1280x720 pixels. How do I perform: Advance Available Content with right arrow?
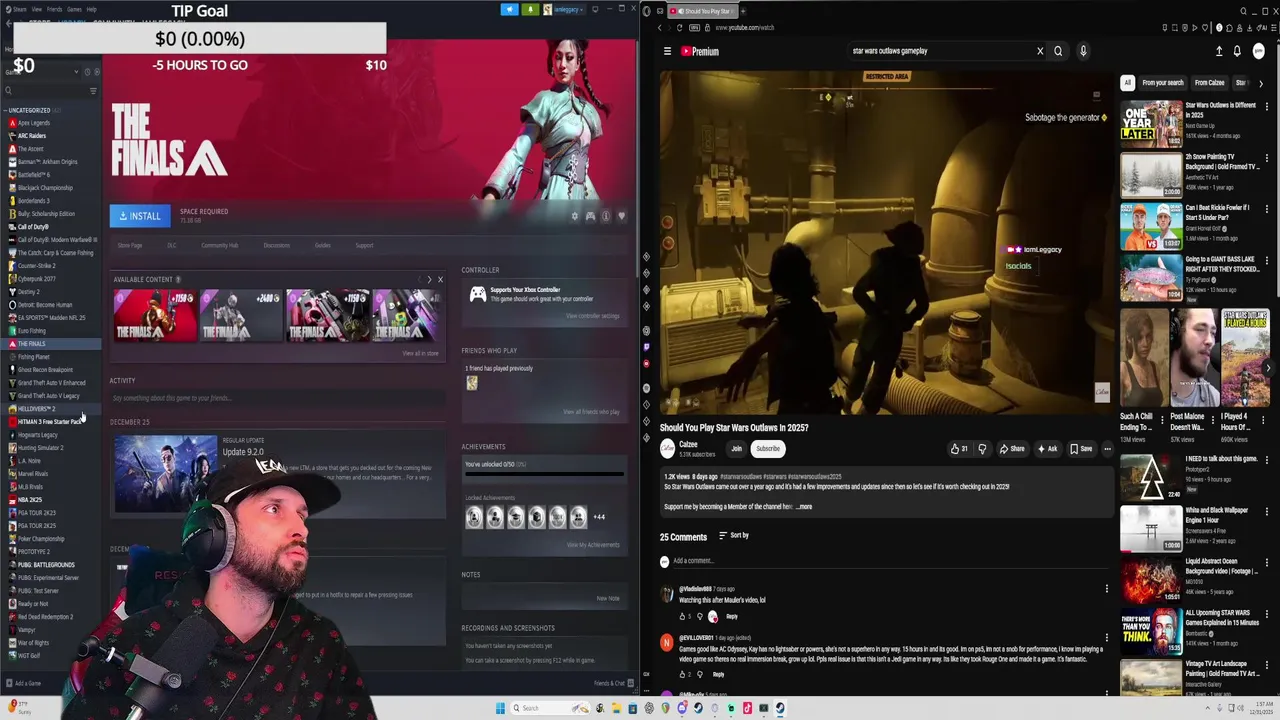[429, 279]
